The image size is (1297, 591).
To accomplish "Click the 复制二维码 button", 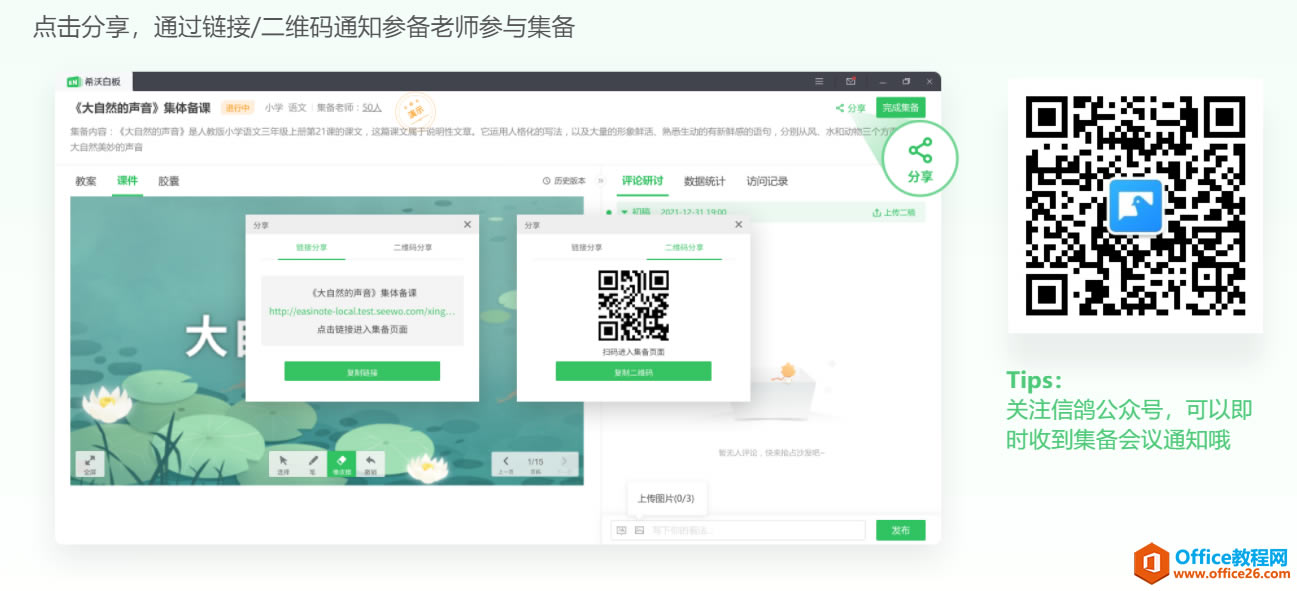I will 633,371.
